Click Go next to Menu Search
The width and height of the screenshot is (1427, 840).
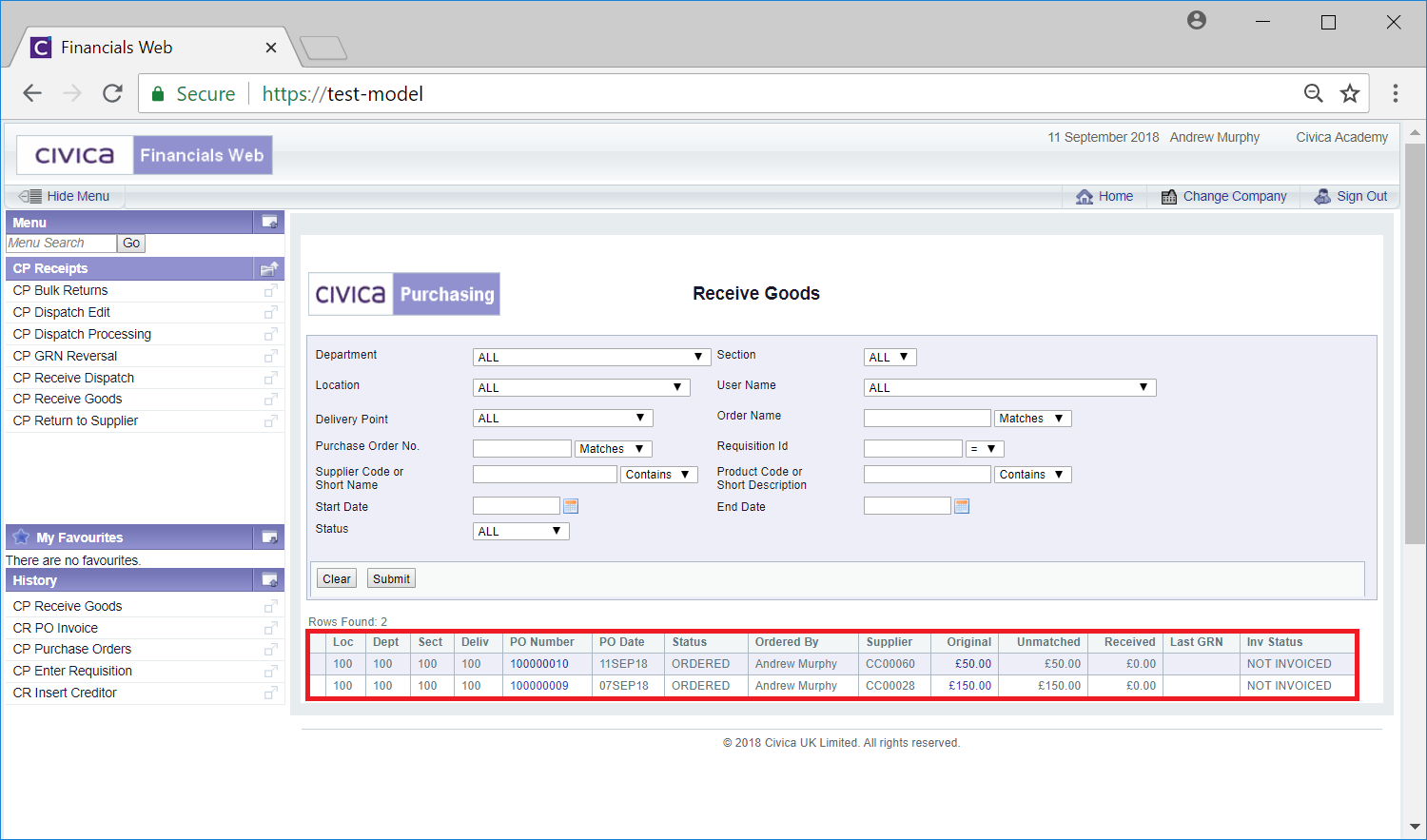click(131, 243)
